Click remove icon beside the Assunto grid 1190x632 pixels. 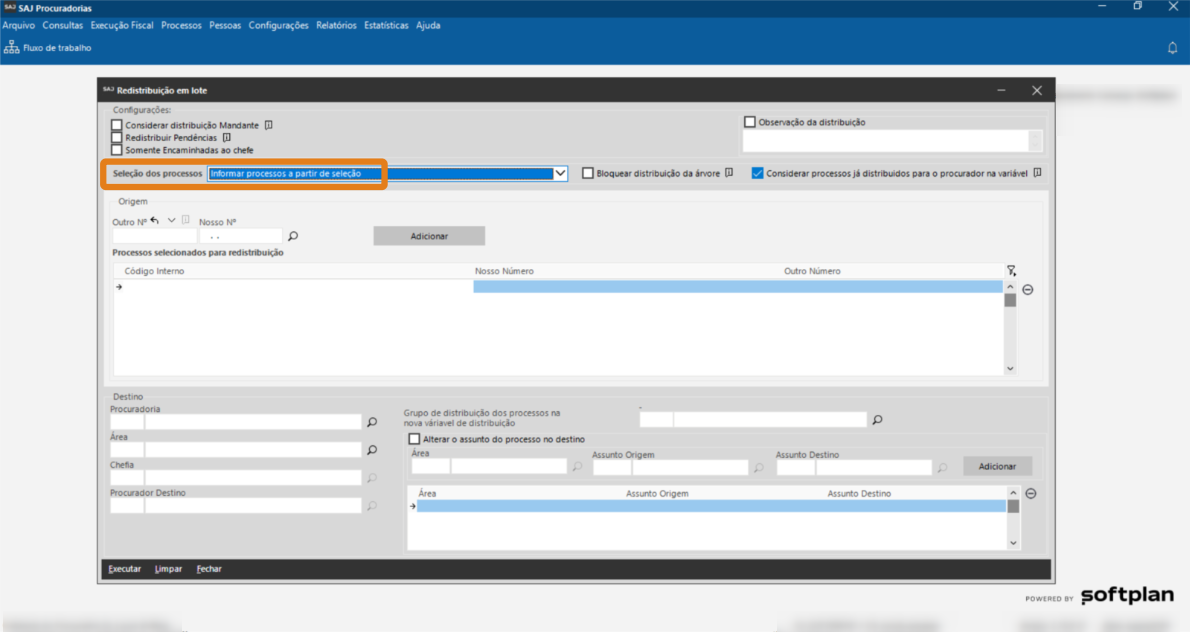point(1031,493)
